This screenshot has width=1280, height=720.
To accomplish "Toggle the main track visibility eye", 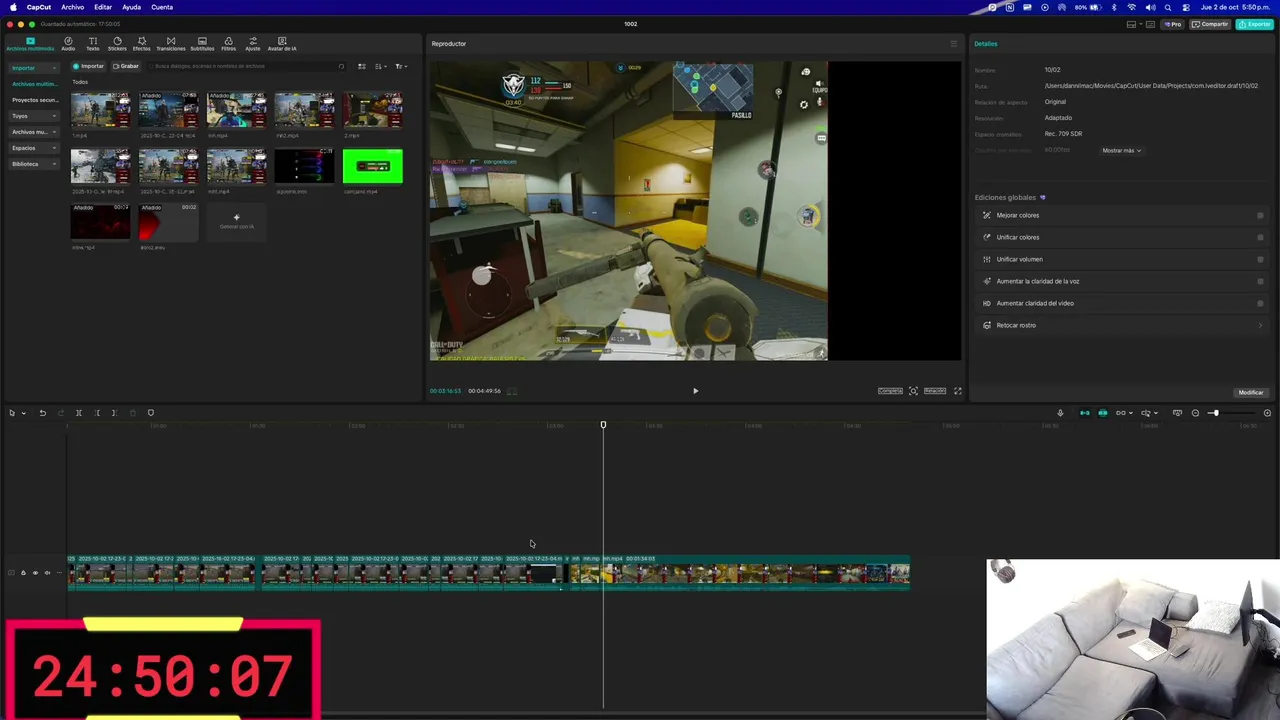I will [x=35, y=573].
